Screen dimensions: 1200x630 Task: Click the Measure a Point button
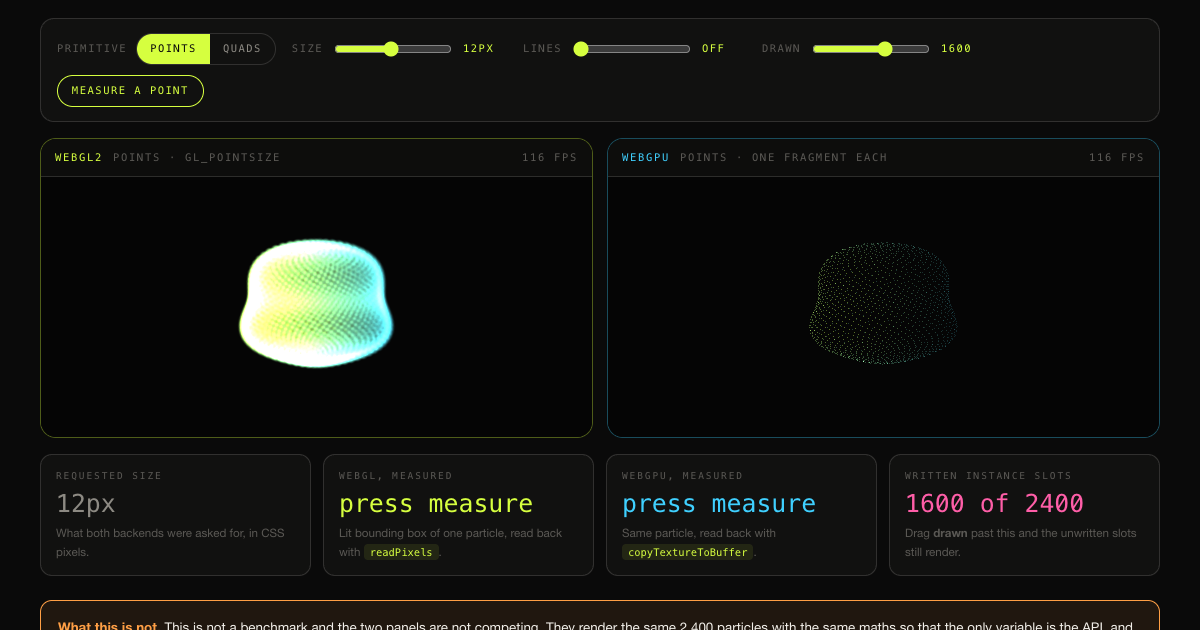[130, 91]
